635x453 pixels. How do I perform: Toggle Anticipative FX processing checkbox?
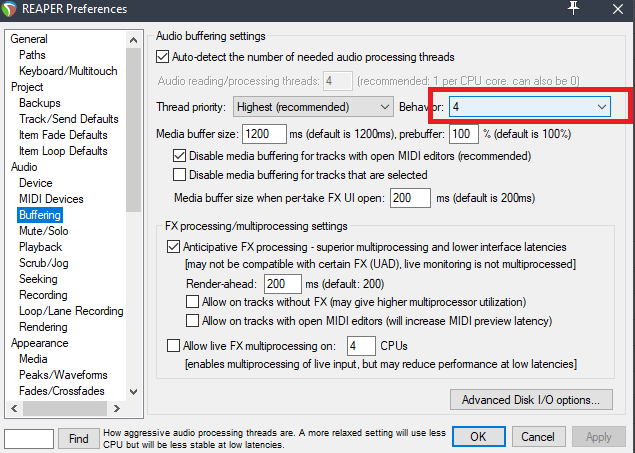coord(173,247)
